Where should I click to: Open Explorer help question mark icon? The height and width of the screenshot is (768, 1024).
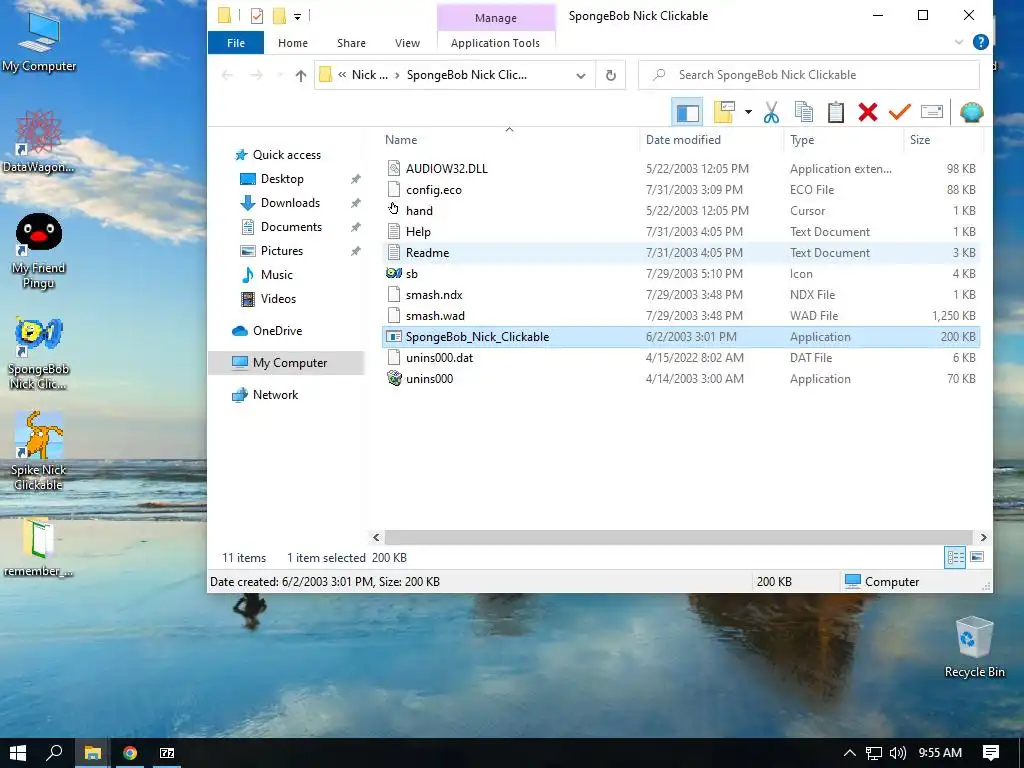tap(980, 42)
